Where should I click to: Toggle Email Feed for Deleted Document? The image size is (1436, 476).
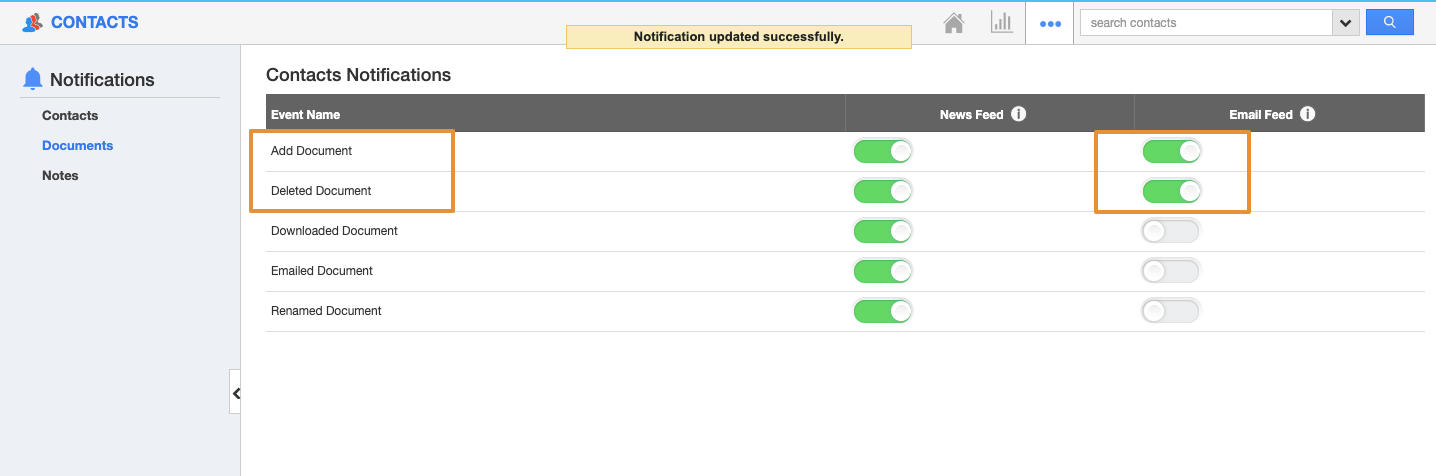(1171, 191)
